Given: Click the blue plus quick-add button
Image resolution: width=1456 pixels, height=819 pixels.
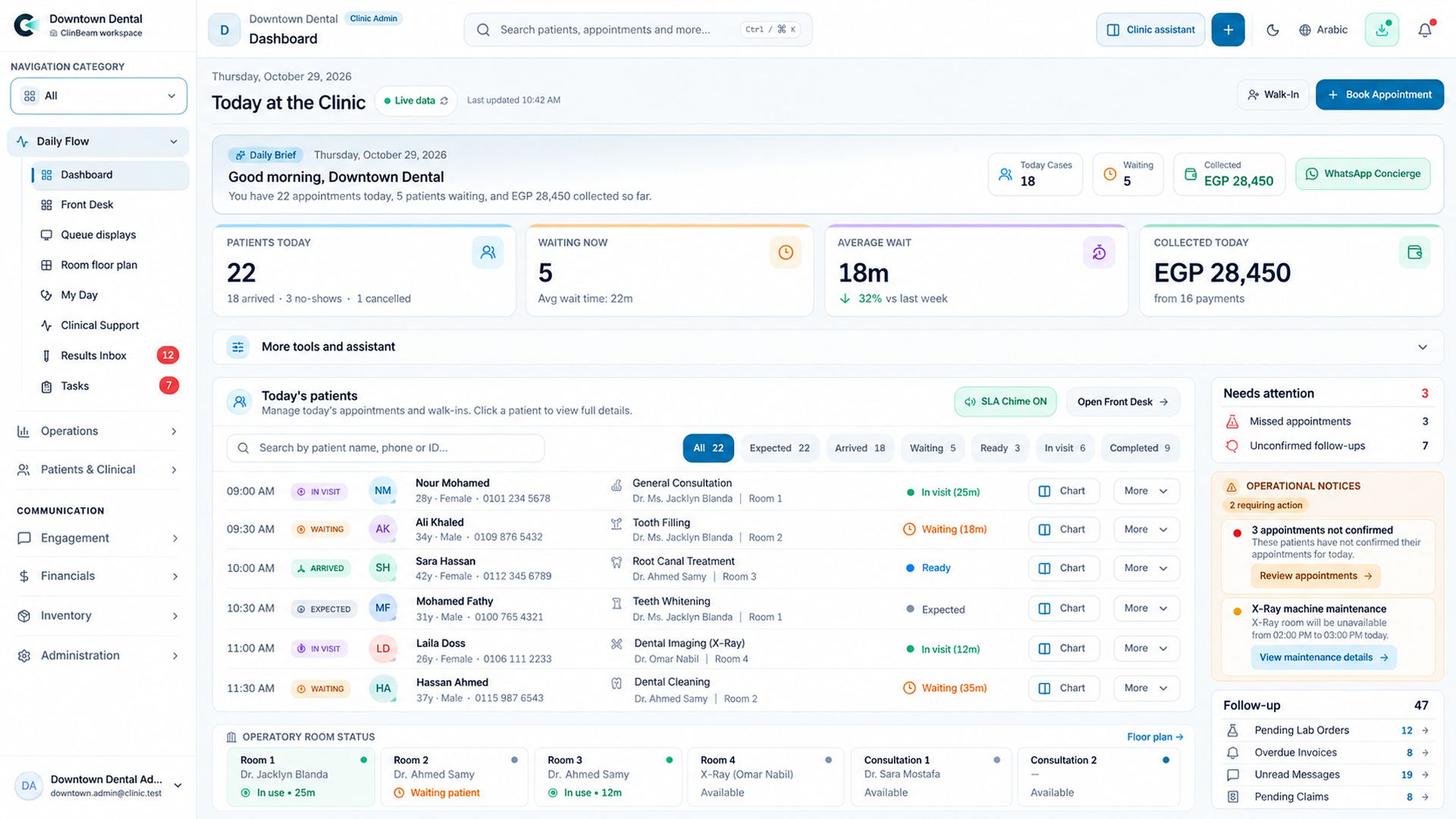Looking at the screenshot, I should pos(1228,30).
